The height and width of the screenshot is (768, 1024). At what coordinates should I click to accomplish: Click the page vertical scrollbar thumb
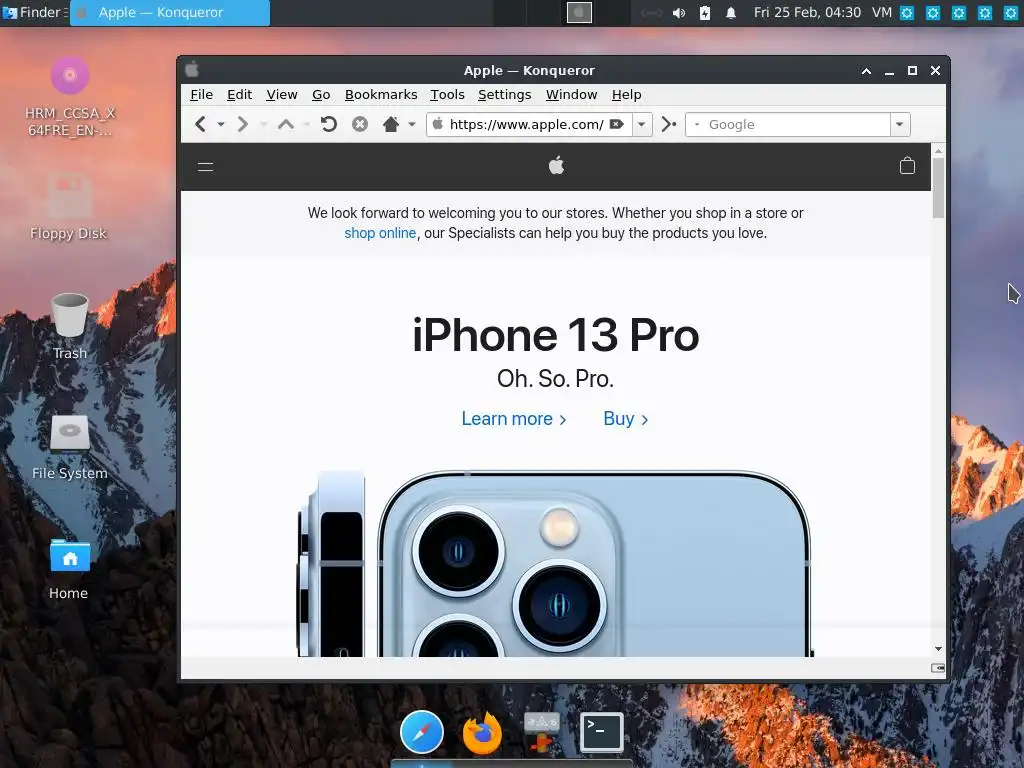tap(938, 188)
